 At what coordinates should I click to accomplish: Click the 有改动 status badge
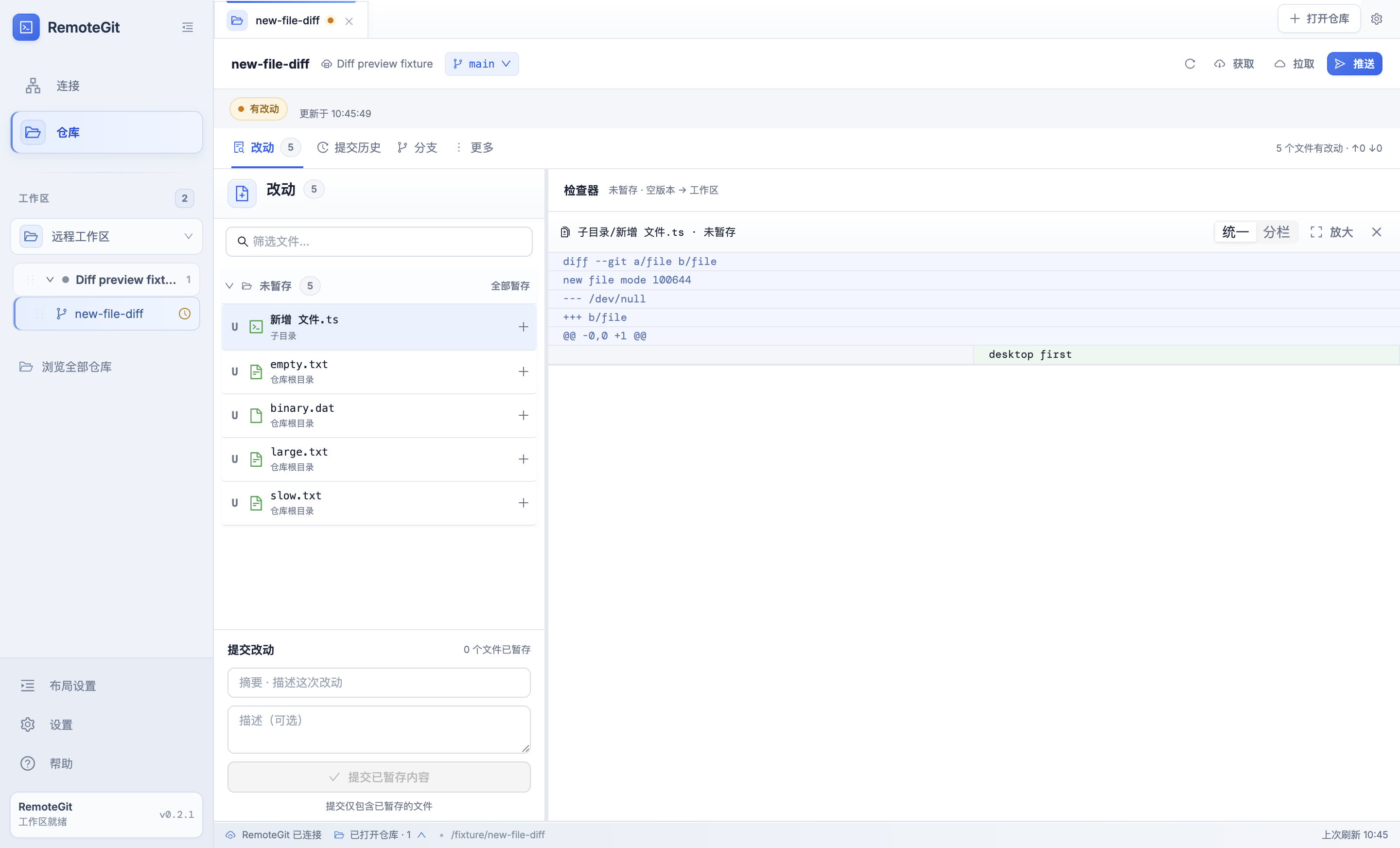(x=259, y=108)
